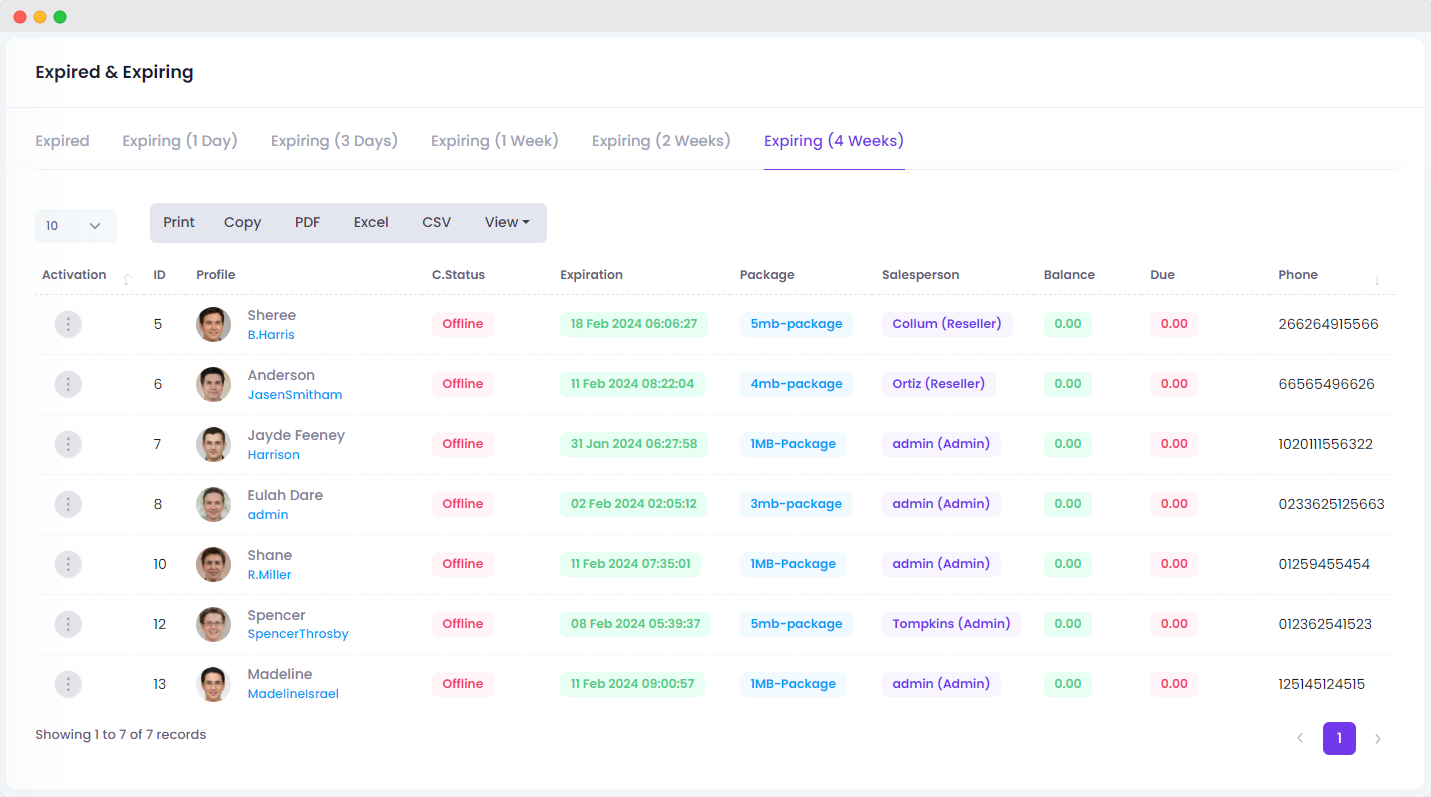Click Eulah Dare's profile avatar
1431x797 pixels.
pyautogui.click(x=213, y=504)
